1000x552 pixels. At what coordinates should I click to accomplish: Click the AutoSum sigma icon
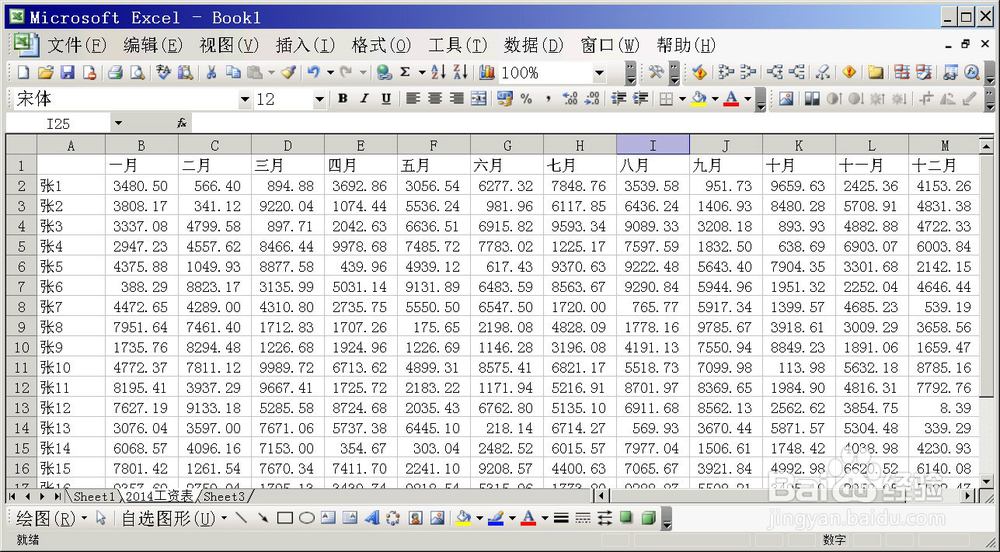(x=405, y=73)
